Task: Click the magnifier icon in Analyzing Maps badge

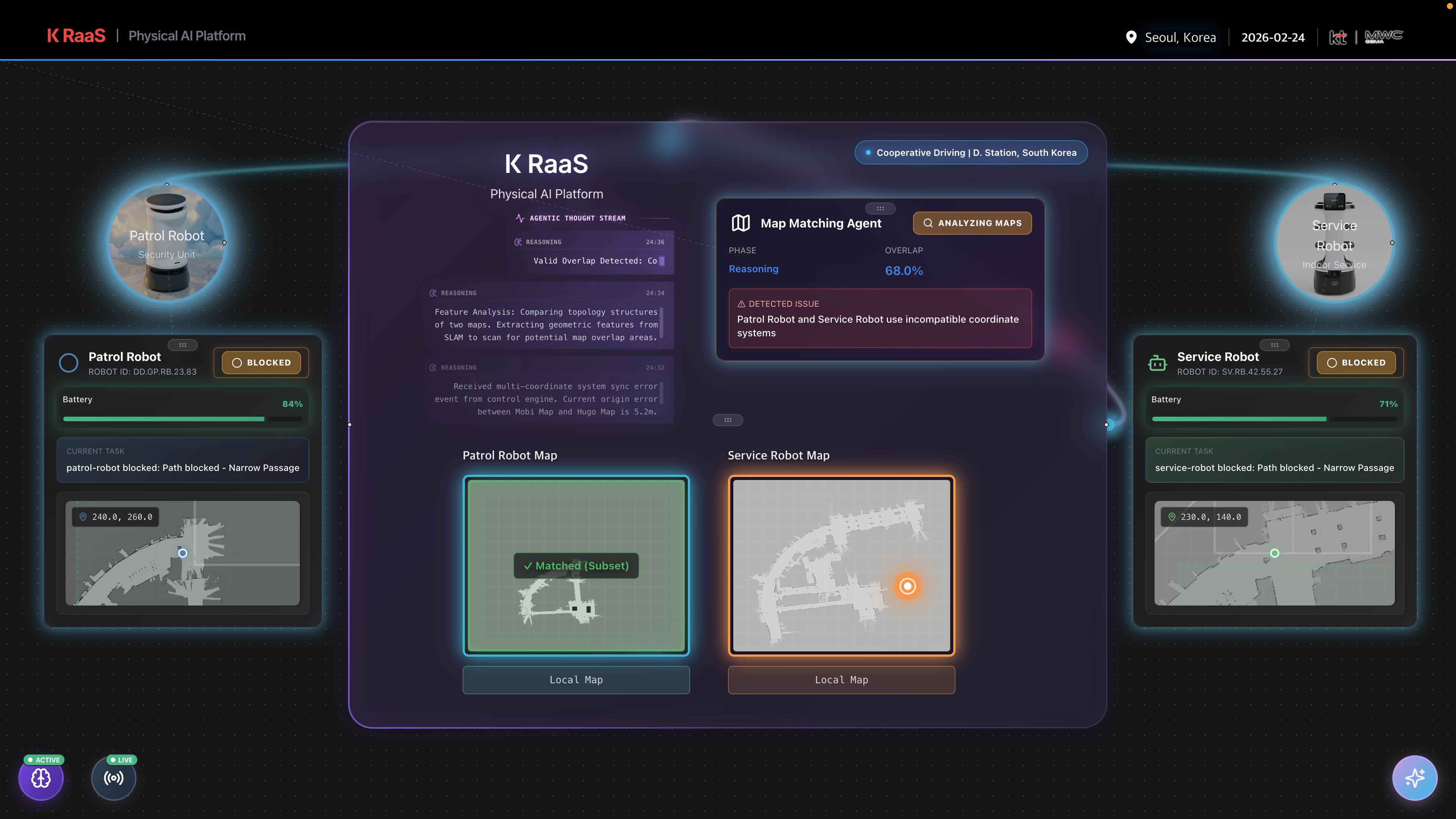Action: (x=928, y=223)
